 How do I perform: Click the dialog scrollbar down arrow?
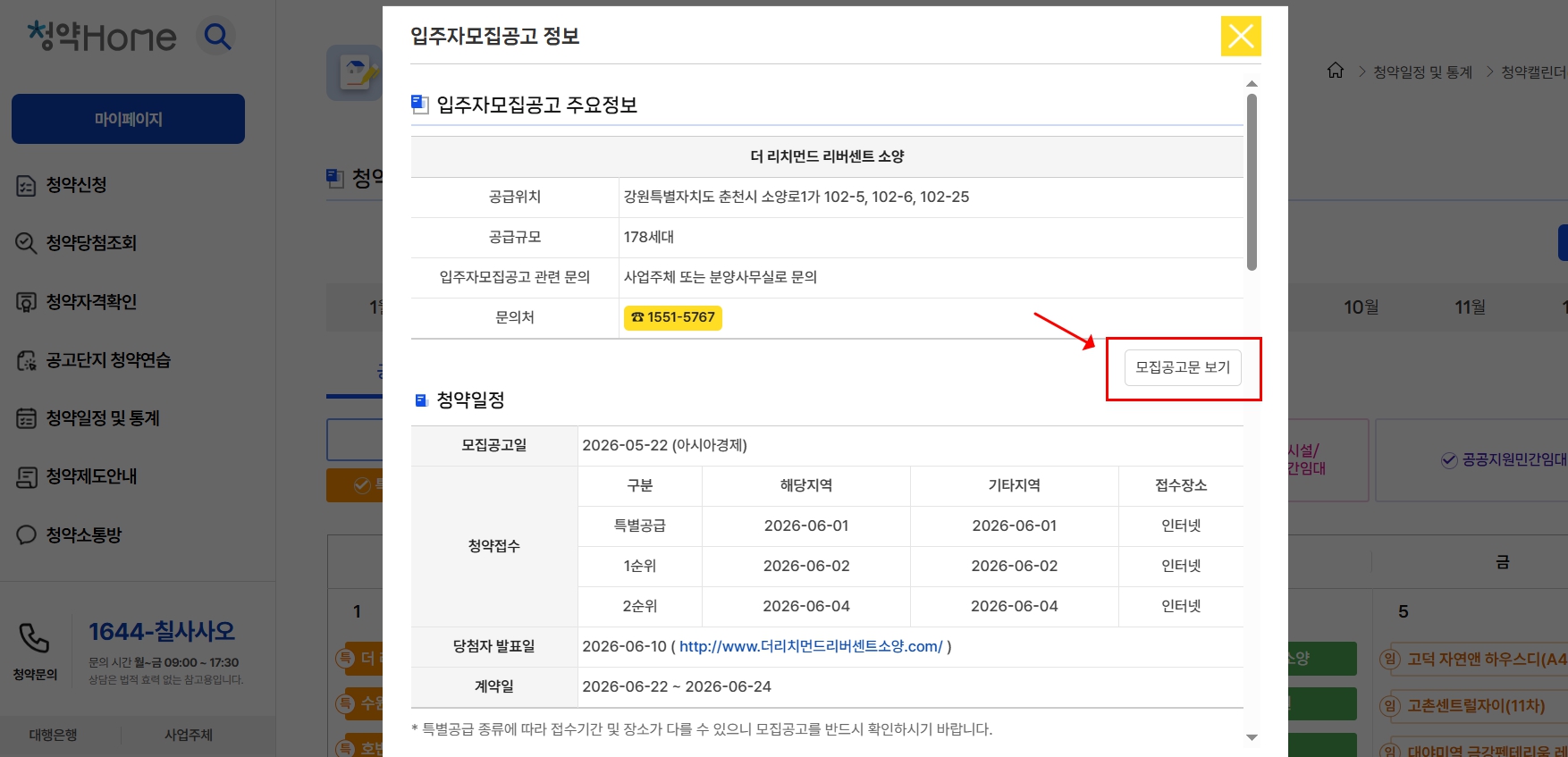click(x=1252, y=737)
